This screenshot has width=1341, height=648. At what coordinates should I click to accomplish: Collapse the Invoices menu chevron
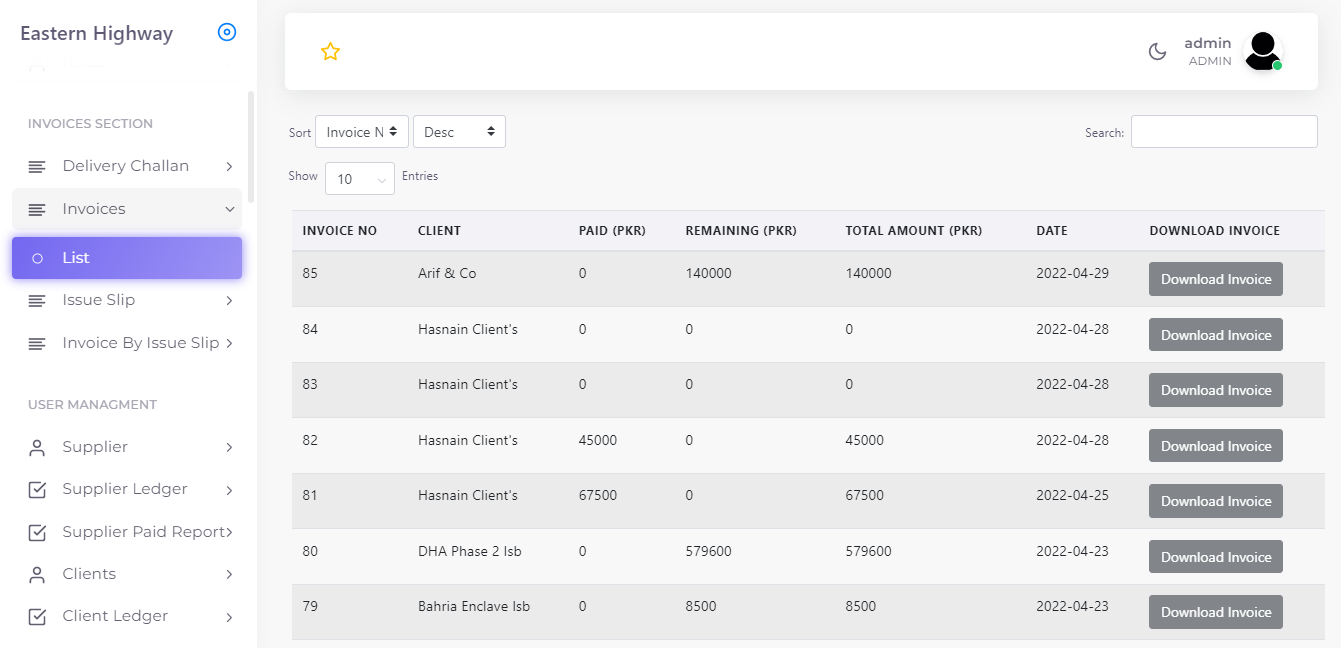point(229,209)
